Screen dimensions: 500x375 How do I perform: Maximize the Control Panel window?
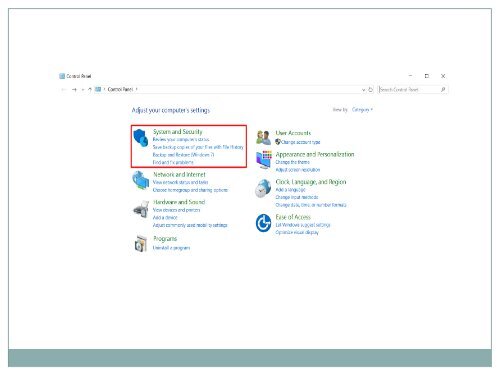pyautogui.click(x=427, y=76)
